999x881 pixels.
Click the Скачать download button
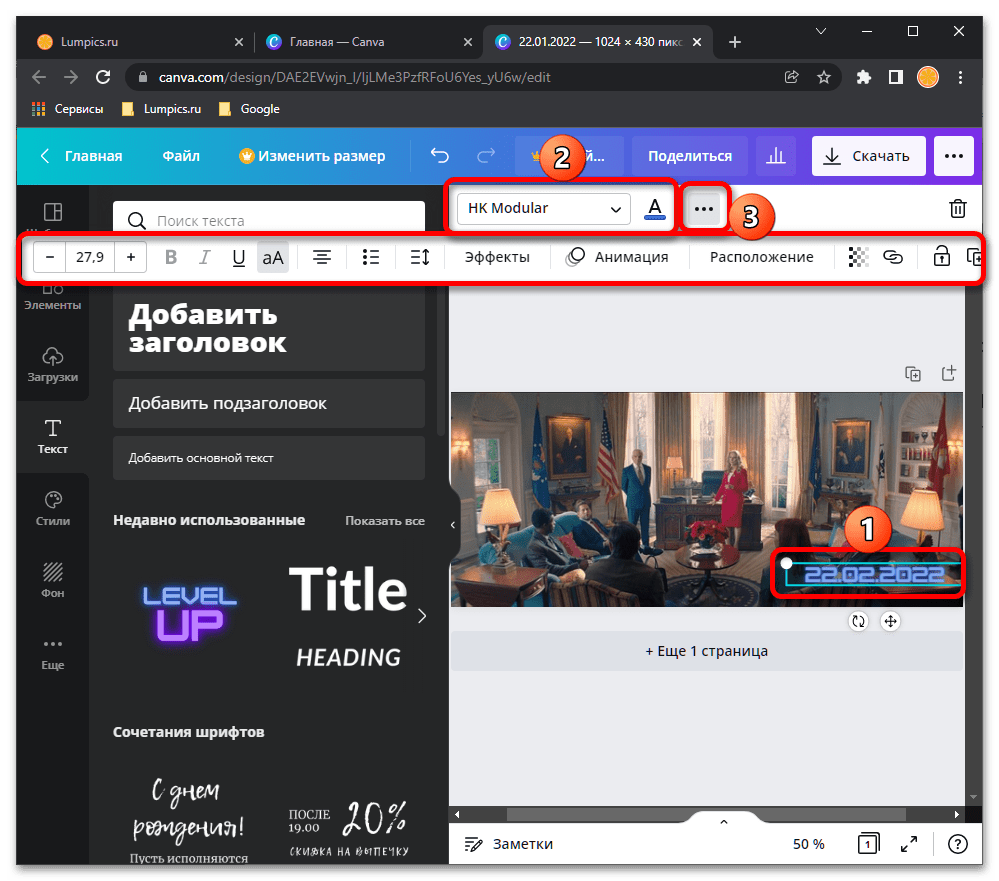(x=868, y=156)
